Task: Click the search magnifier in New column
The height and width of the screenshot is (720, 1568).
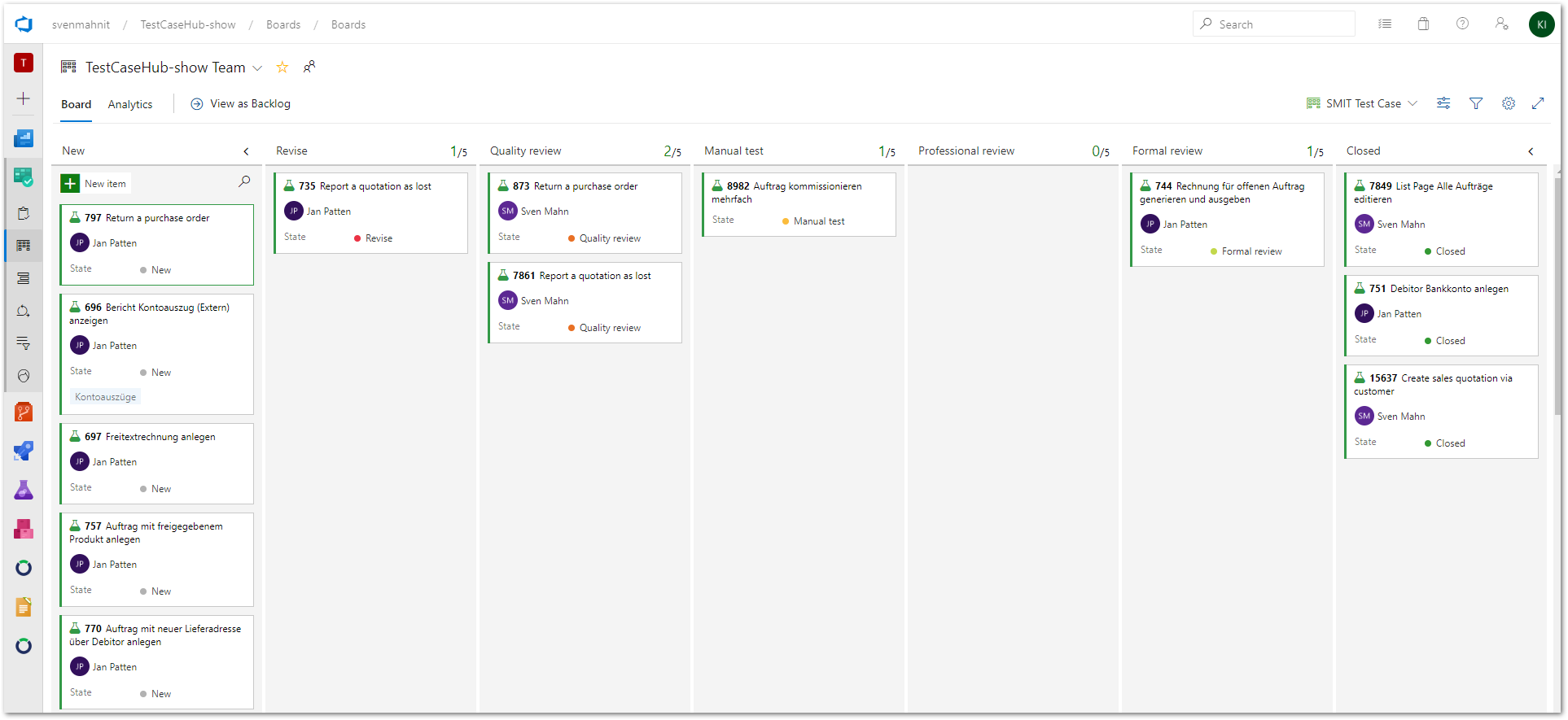Action: [x=244, y=181]
